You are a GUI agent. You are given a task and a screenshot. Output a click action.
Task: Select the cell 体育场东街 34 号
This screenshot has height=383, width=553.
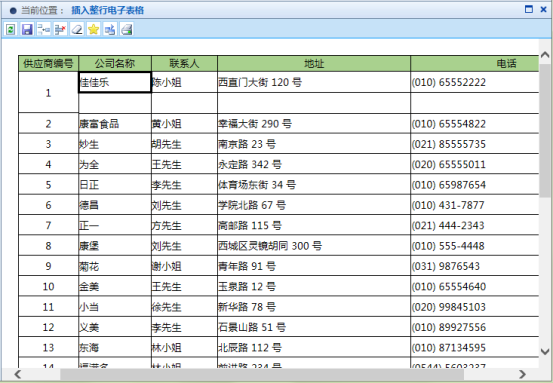pos(314,184)
